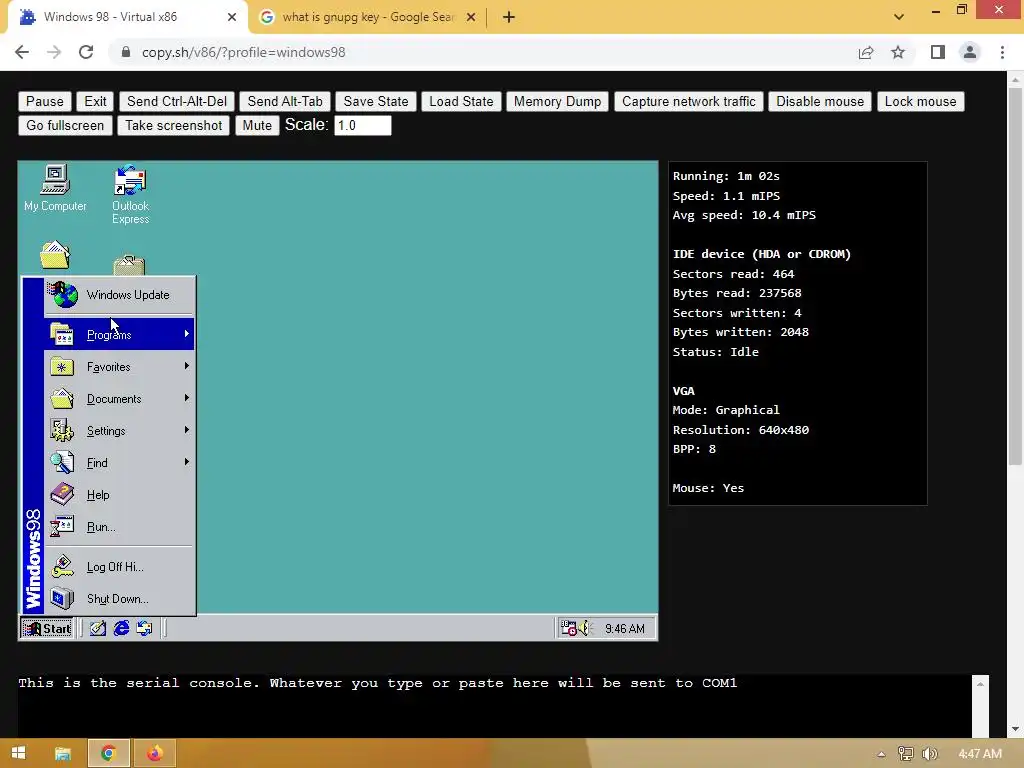Expand the Settings submenu arrow

coord(187,430)
